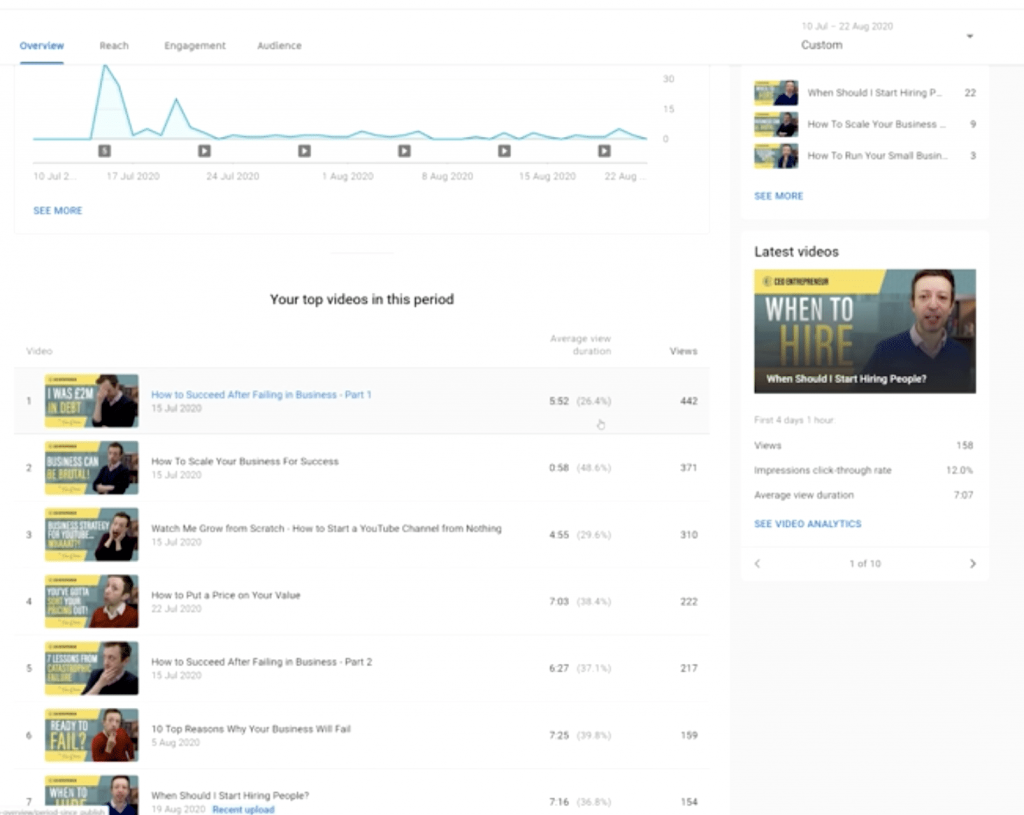This screenshot has width=1024, height=815.
Task: Click SEE MORE in the top videos side panel
Action: (778, 196)
